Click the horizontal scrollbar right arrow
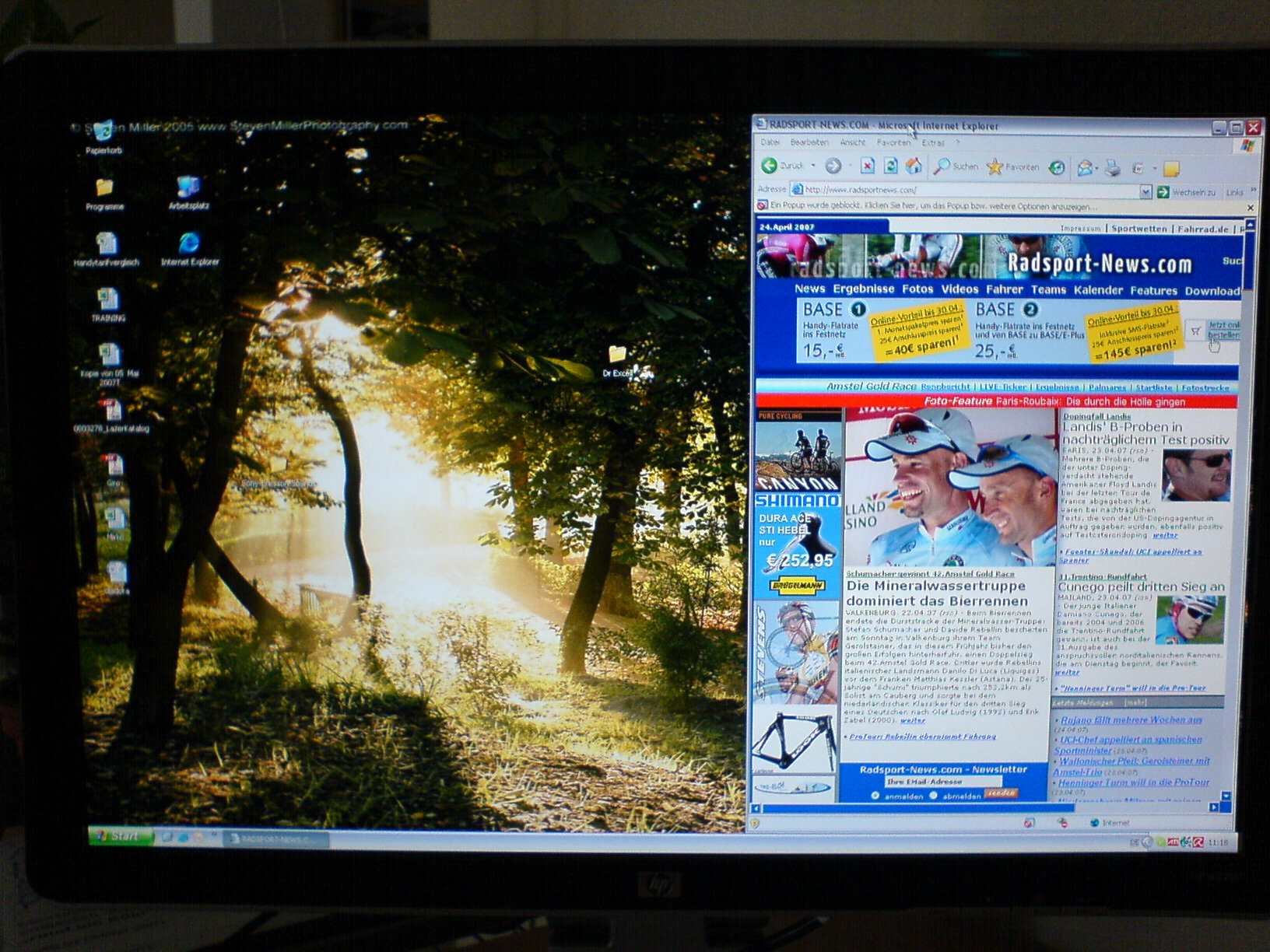Screen dimensions: 1270x952 pyautogui.click(x=1213, y=808)
